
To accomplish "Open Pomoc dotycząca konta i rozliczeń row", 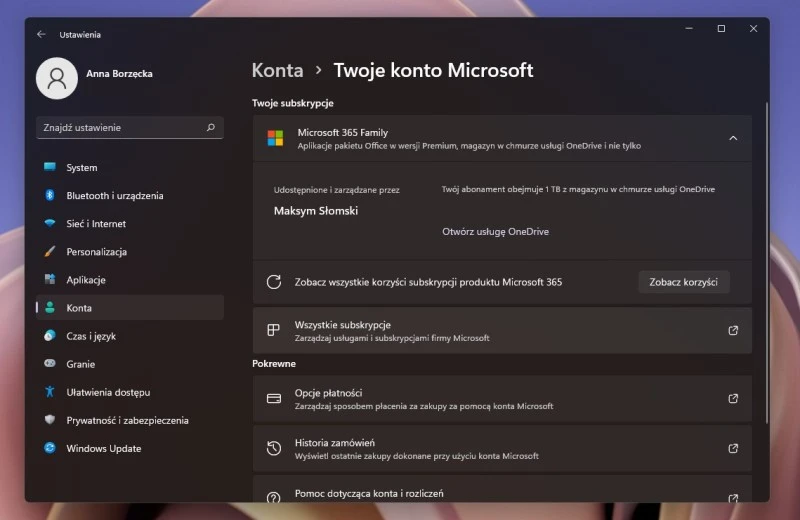I will (502, 489).
